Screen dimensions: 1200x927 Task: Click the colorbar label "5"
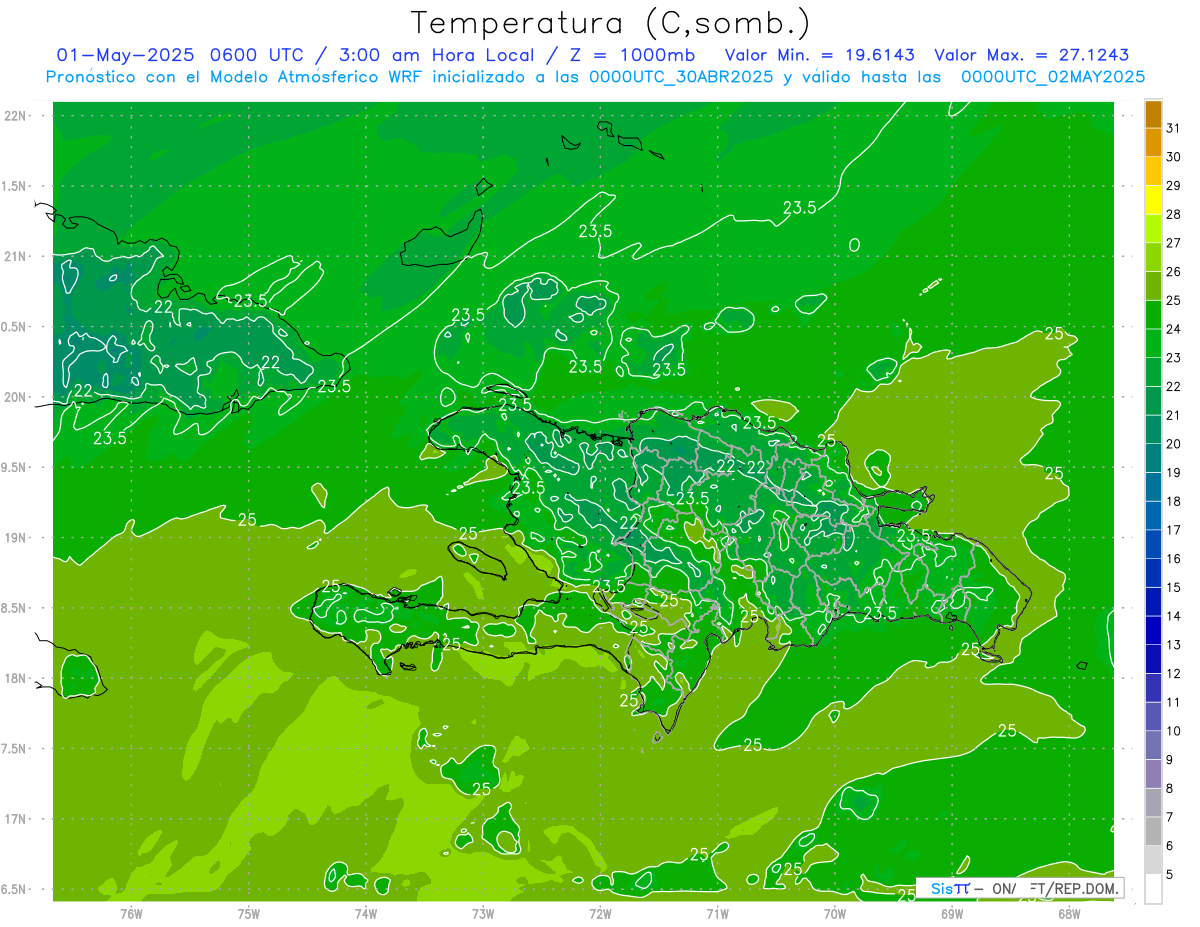(1169, 875)
